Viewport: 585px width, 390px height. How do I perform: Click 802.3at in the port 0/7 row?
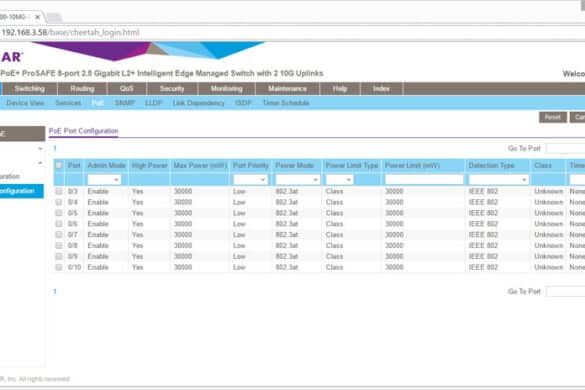click(x=287, y=235)
